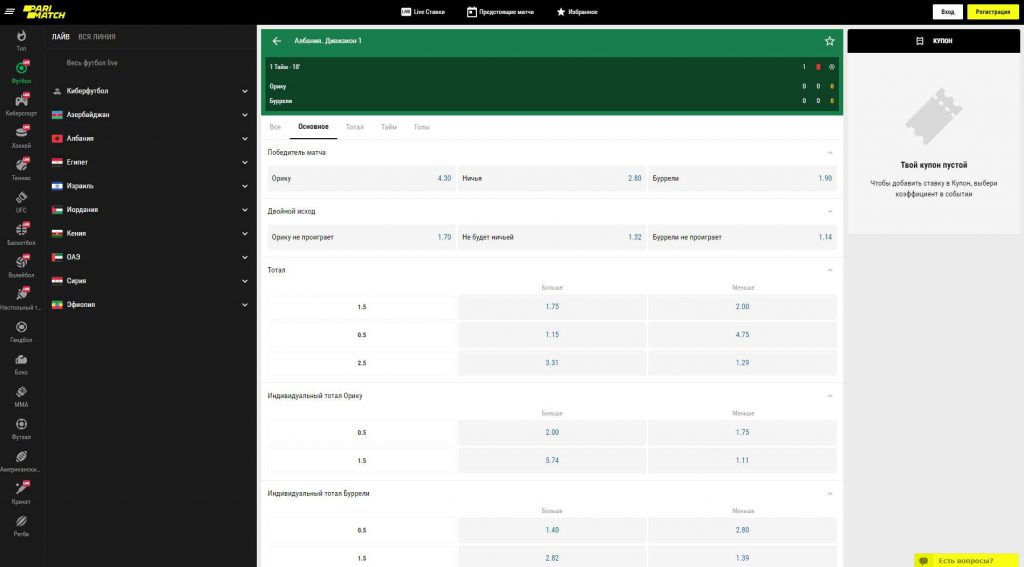
Task: Click the Регистрация button
Action: point(993,12)
